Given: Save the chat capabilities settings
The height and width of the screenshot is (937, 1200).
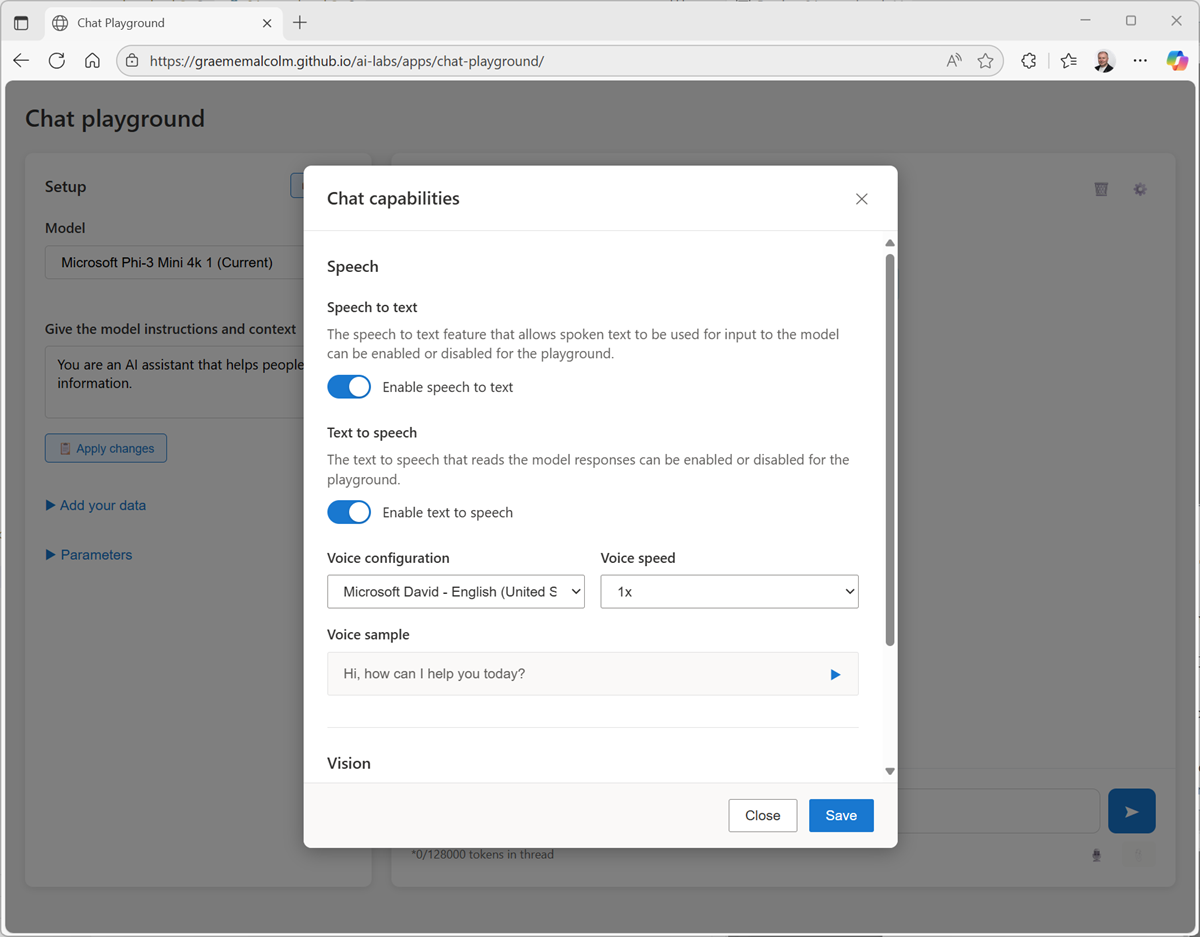Looking at the screenshot, I should (840, 815).
